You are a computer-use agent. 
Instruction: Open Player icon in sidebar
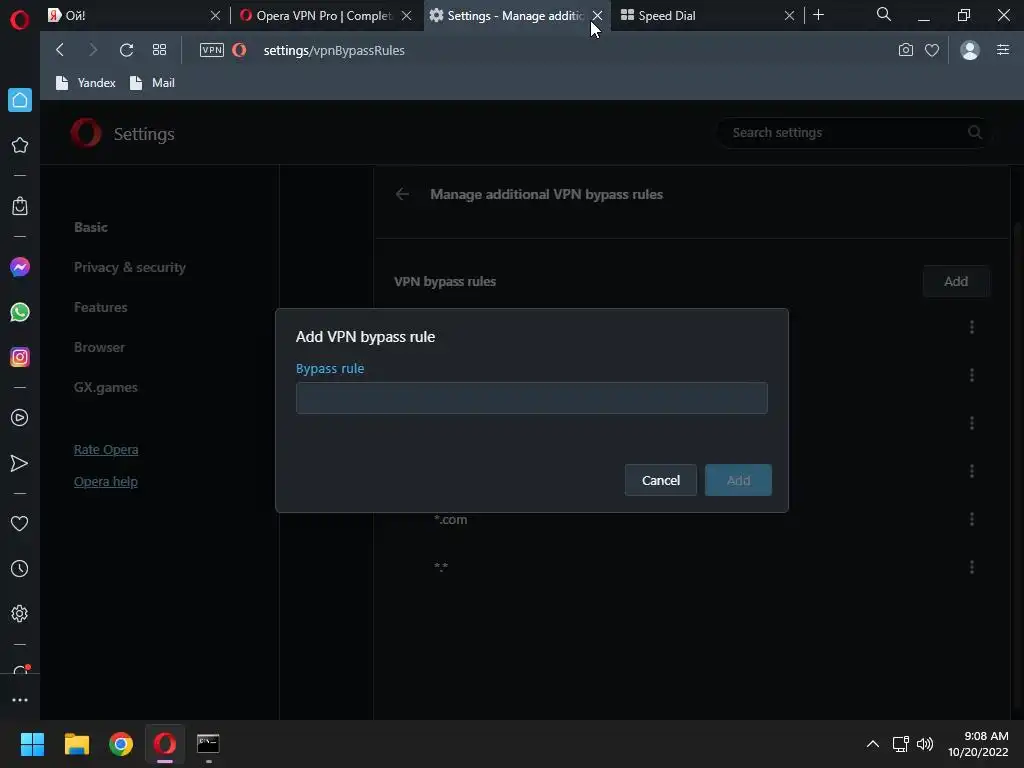click(x=20, y=418)
